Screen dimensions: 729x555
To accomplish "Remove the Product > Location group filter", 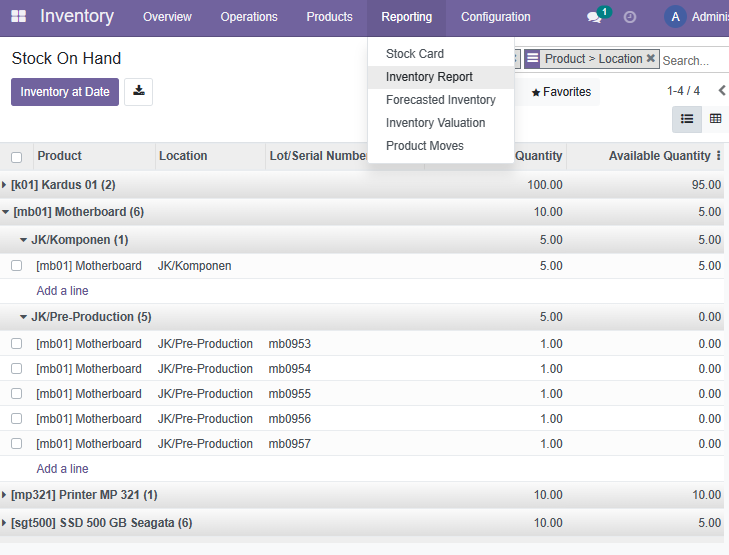I will tap(651, 58).
